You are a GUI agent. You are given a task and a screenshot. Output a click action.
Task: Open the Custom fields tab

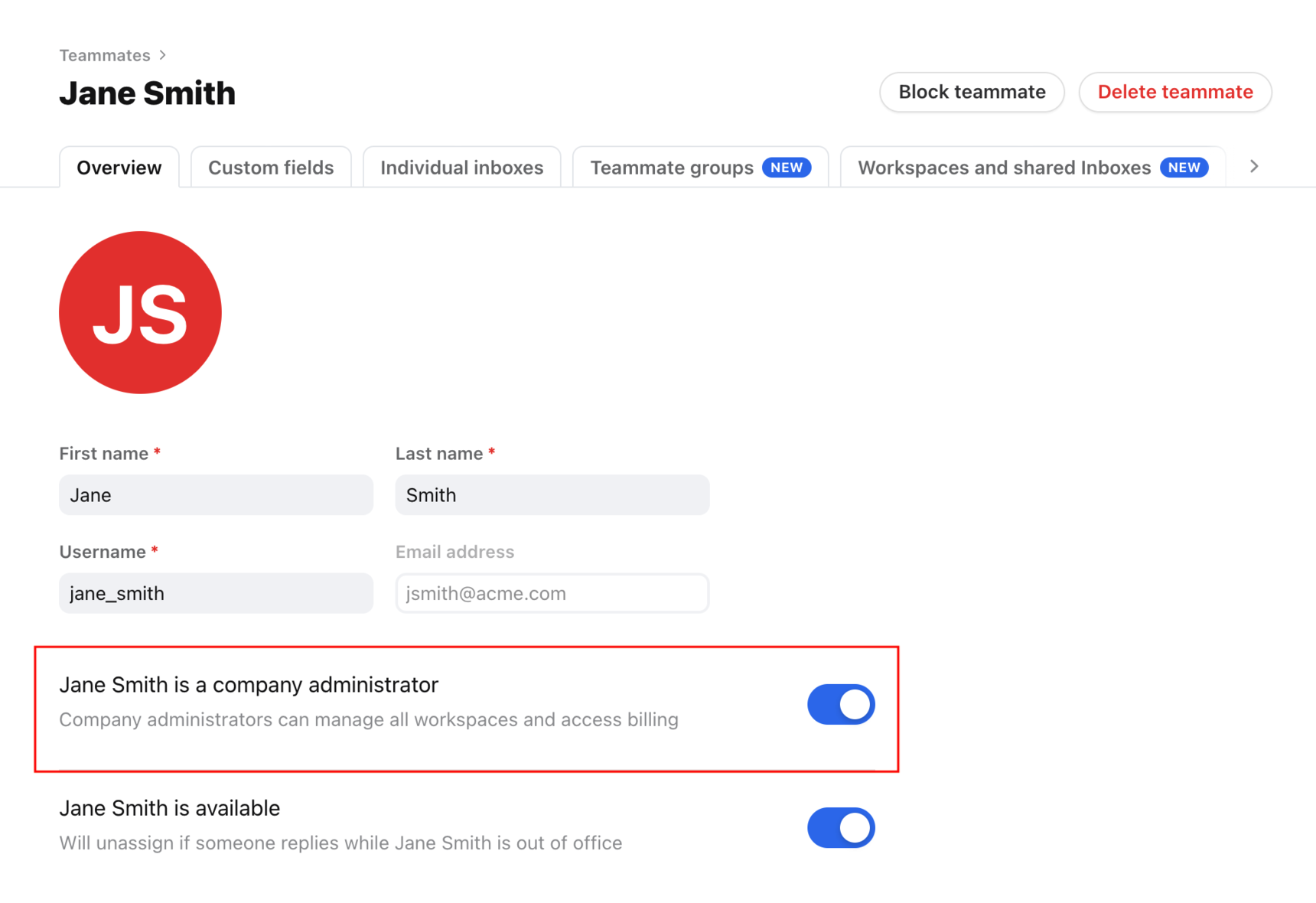[x=271, y=168]
